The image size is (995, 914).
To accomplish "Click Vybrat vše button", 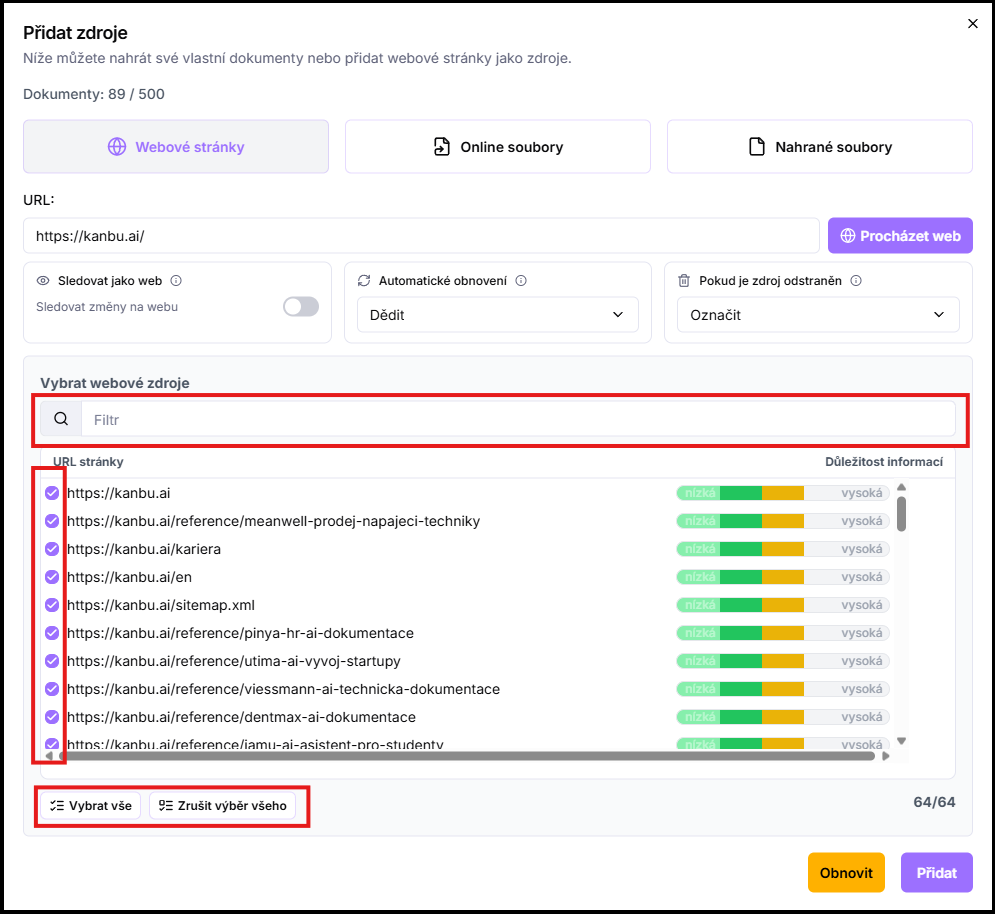I will [91, 805].
